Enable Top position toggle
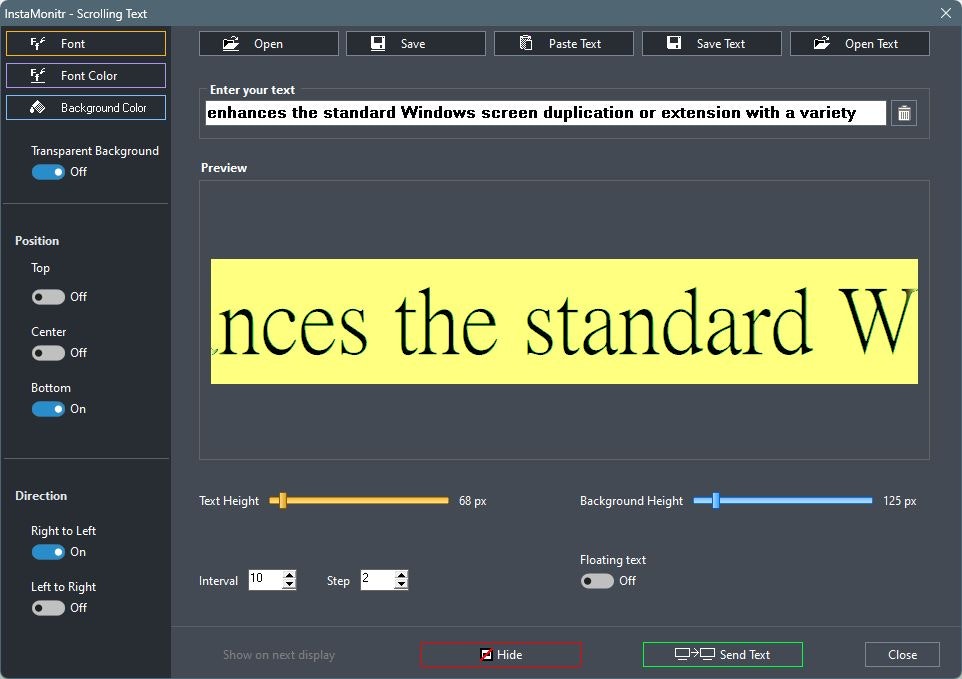This screenshot has width=962, height=679. click(x=48, y=297)
